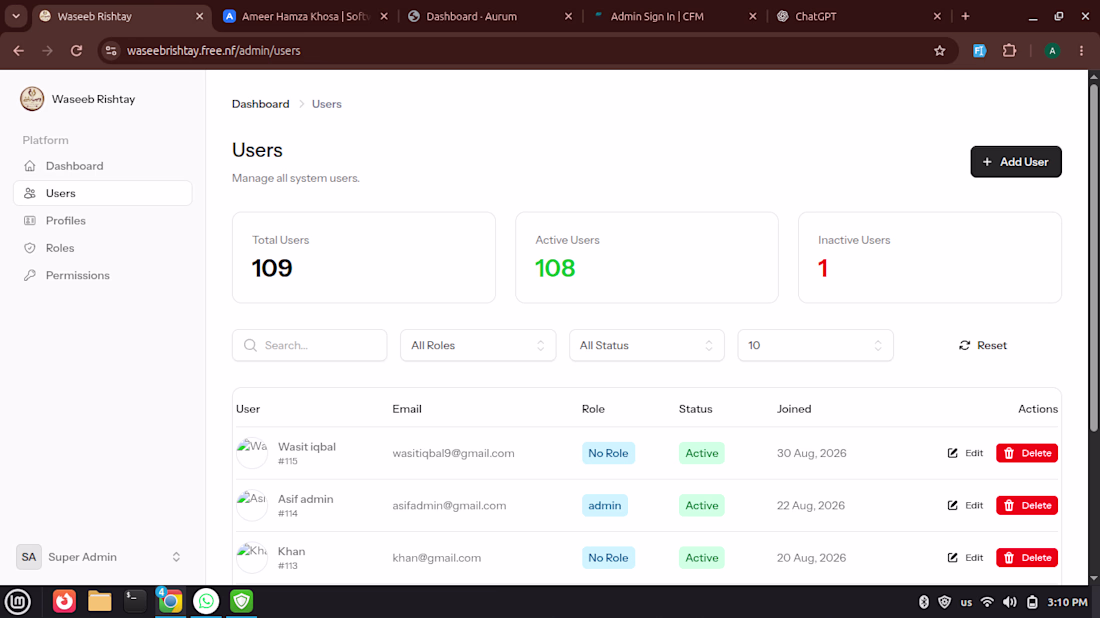The height and width of the screenshot is (618, 1100).
Task: Switch to the Admin Sign In CFM tab
Action: click(674, 16)
